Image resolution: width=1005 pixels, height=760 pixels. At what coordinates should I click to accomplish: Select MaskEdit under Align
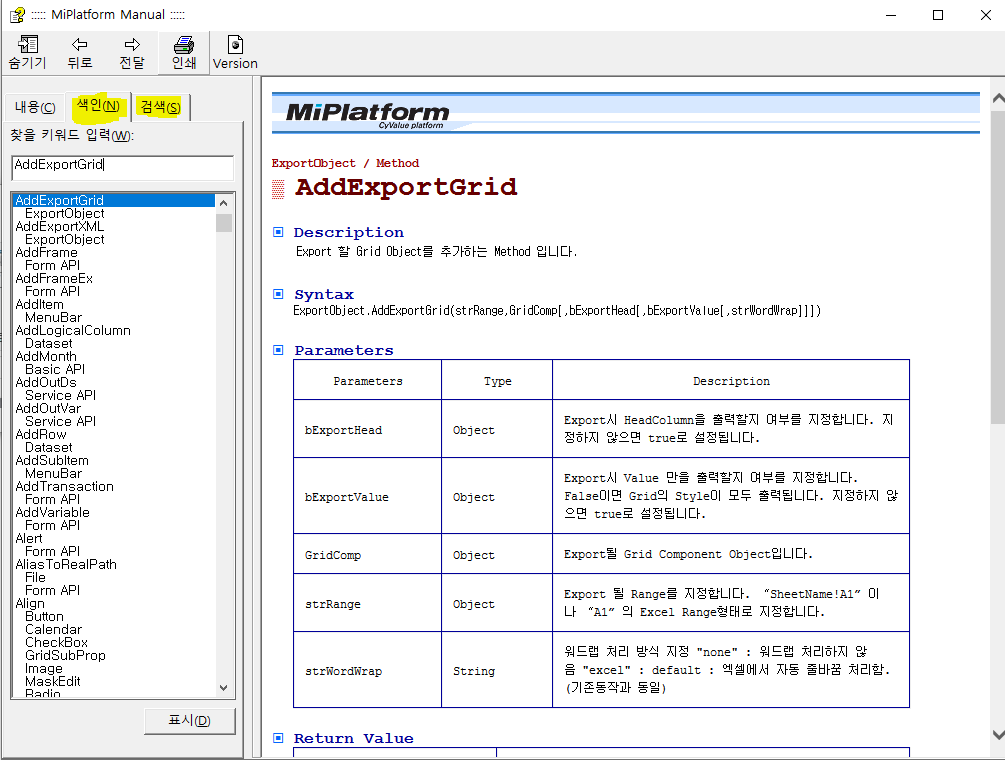click(x=53, y=681)
